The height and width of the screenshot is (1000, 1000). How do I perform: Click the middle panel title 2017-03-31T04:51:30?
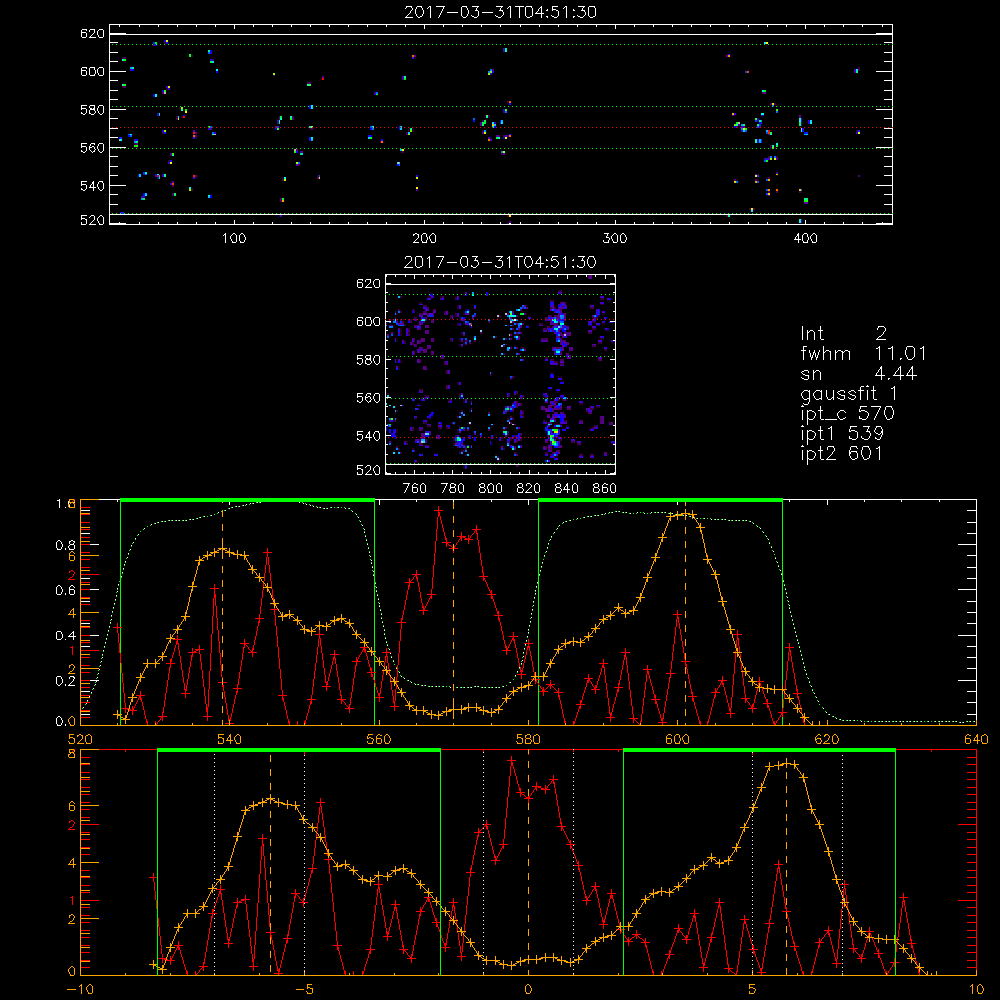(501, 262)
